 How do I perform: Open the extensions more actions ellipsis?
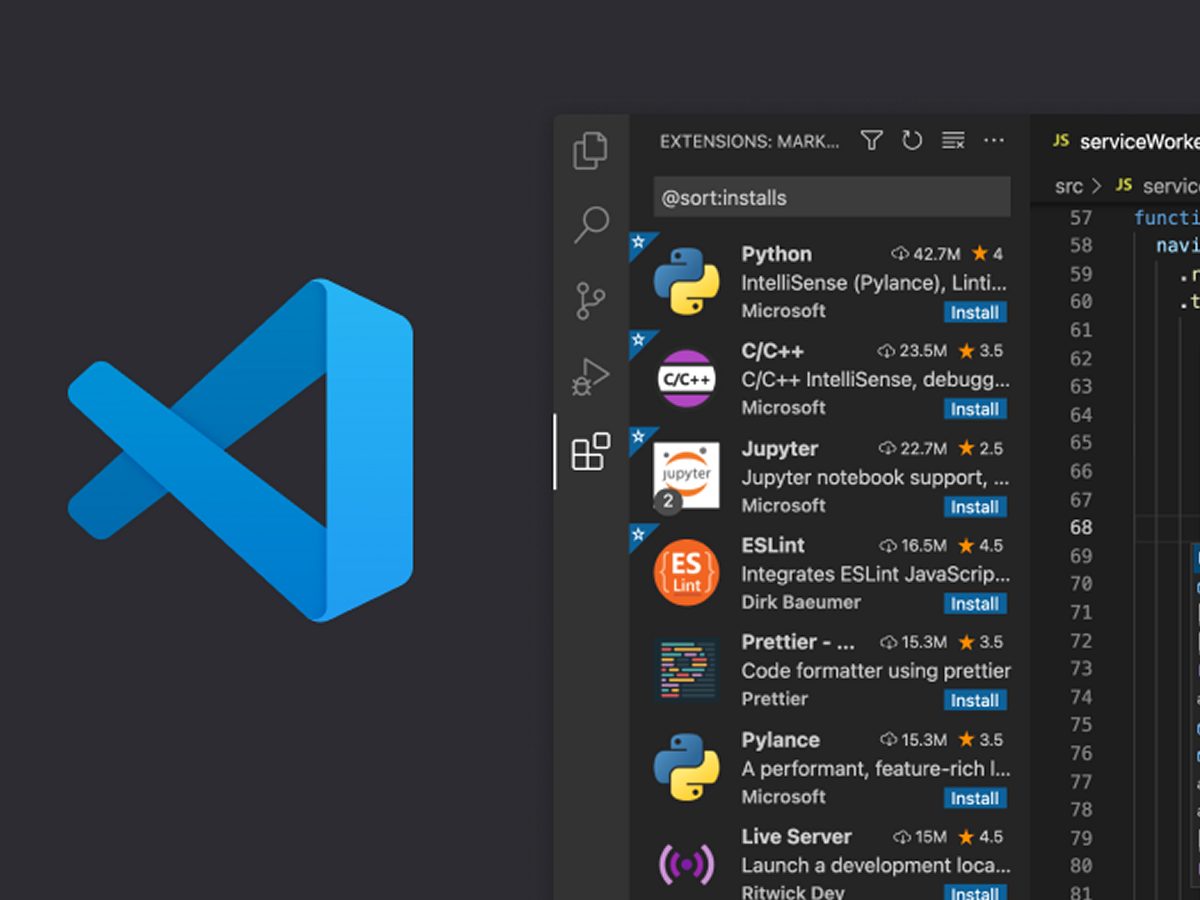(994, 141)
